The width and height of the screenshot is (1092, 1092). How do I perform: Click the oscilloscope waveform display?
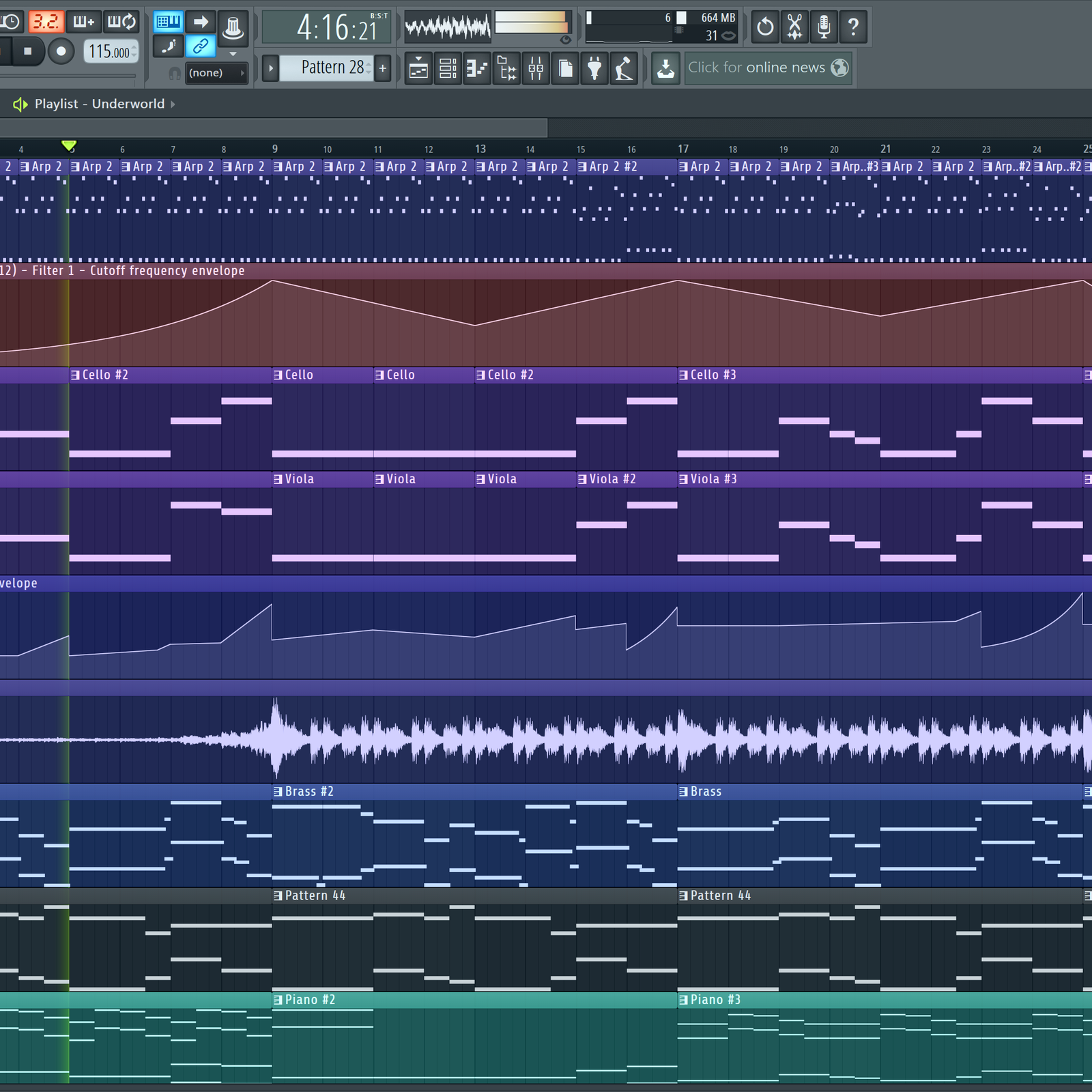point(448,27)
